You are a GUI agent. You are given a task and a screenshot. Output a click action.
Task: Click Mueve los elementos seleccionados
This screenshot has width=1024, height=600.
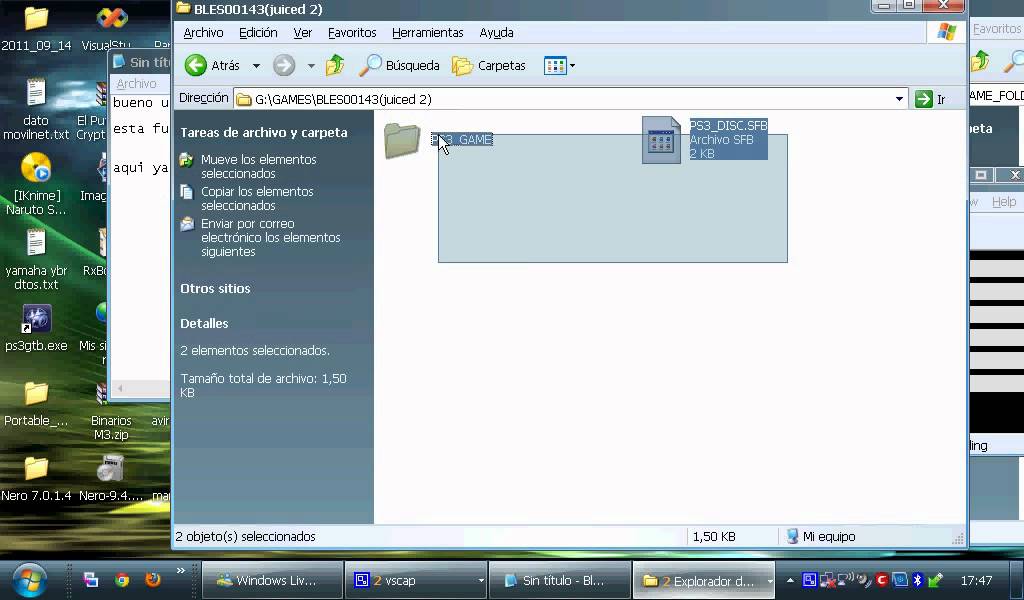(259, 166)
